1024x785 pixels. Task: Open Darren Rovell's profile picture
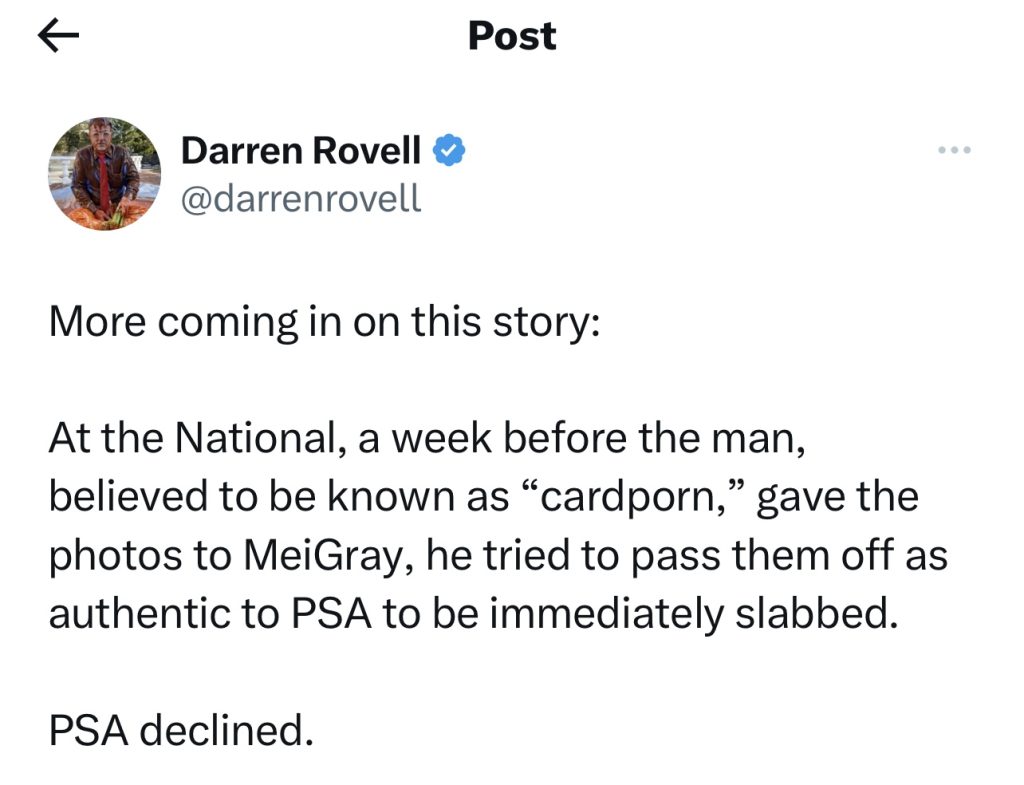point(104,174)
